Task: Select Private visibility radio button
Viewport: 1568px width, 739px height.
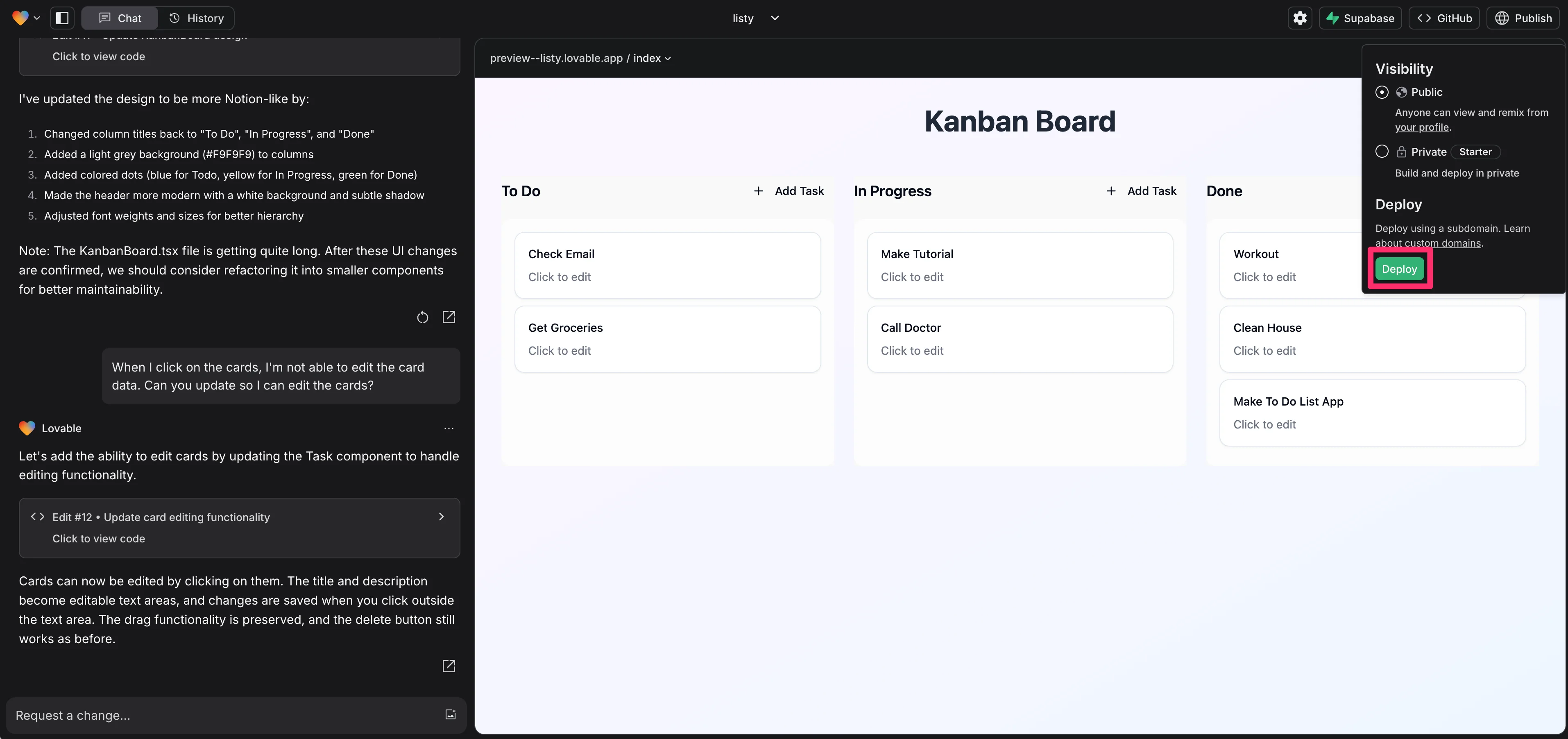Action: 1382,152
